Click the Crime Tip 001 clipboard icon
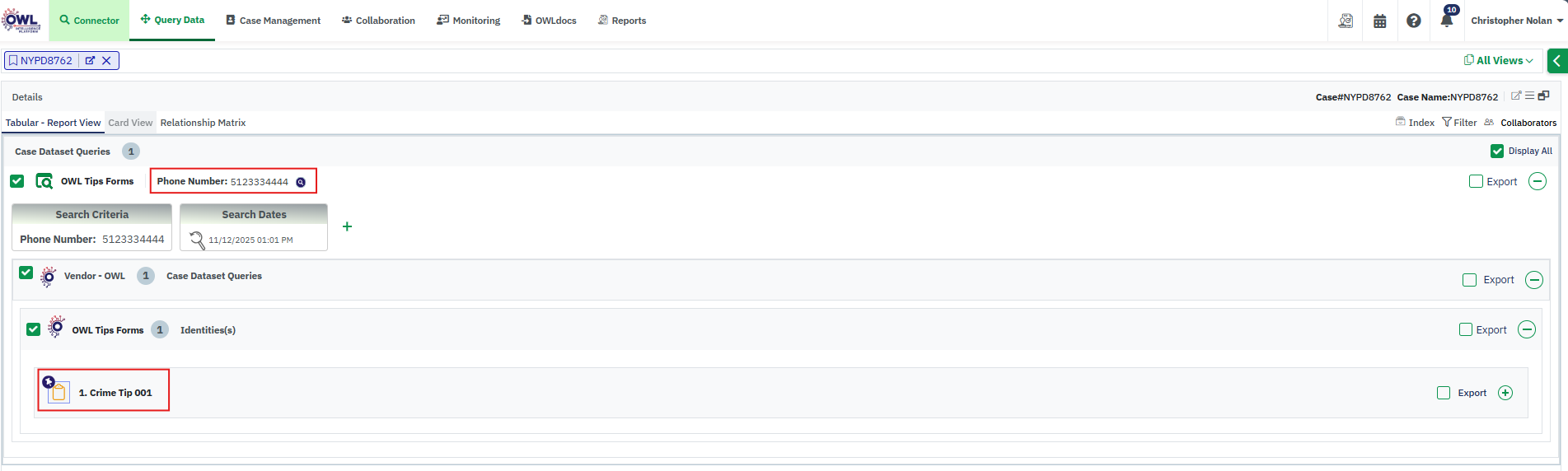The image size is (1568, 471). pyautogui.click(x=58, y=393)
